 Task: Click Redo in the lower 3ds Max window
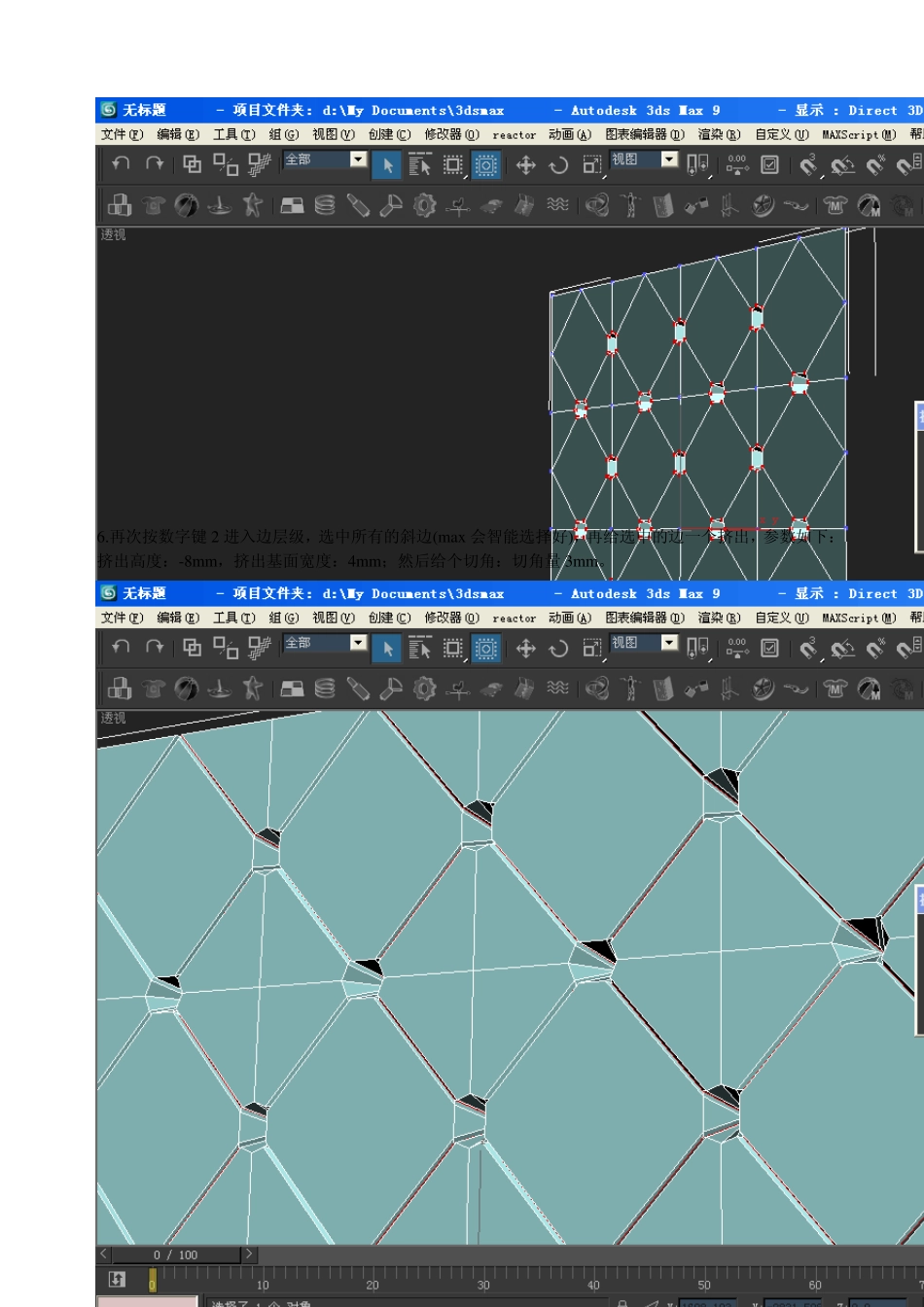(x=154, y=648)
